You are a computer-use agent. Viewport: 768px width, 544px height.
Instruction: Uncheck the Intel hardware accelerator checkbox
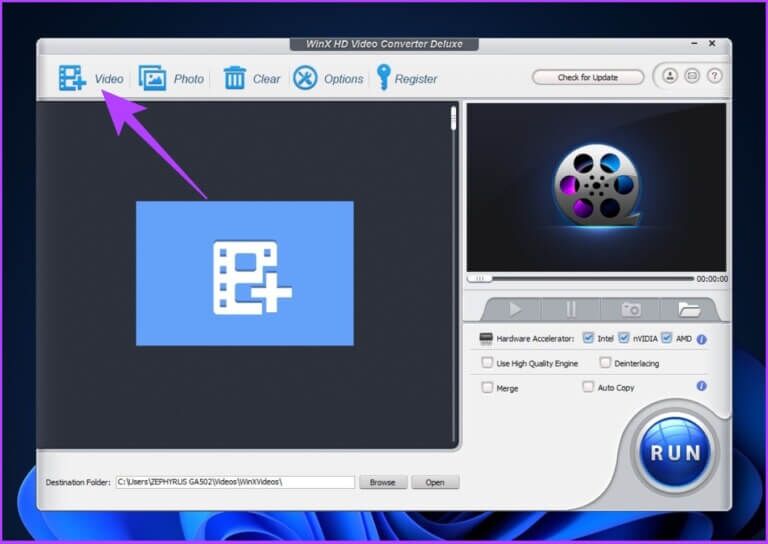pos(588,338)
